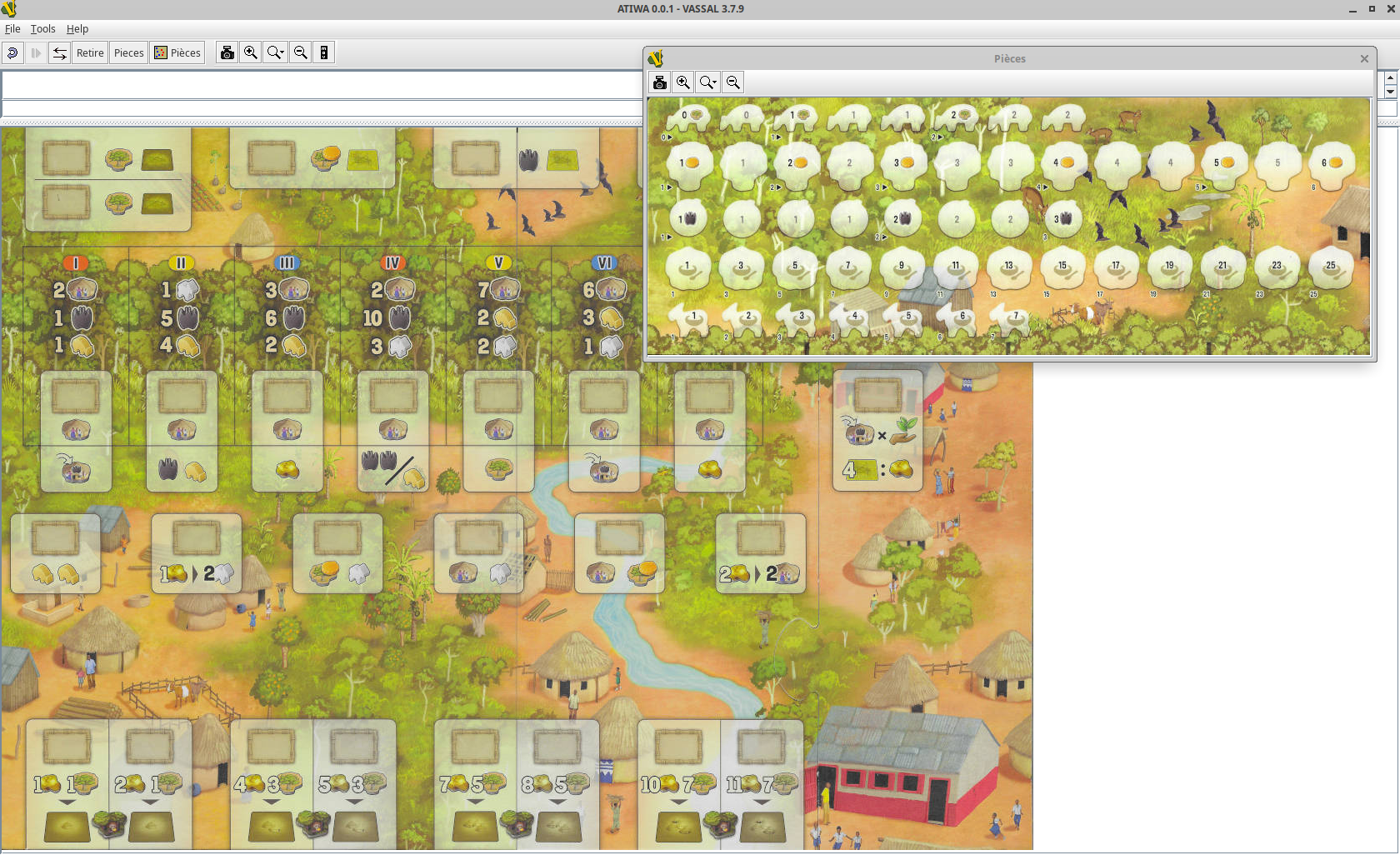Image resolution: width=1400 pixels, height=855 pixels.
Task: Click the MOV recording icon
Action: (324, 52)
